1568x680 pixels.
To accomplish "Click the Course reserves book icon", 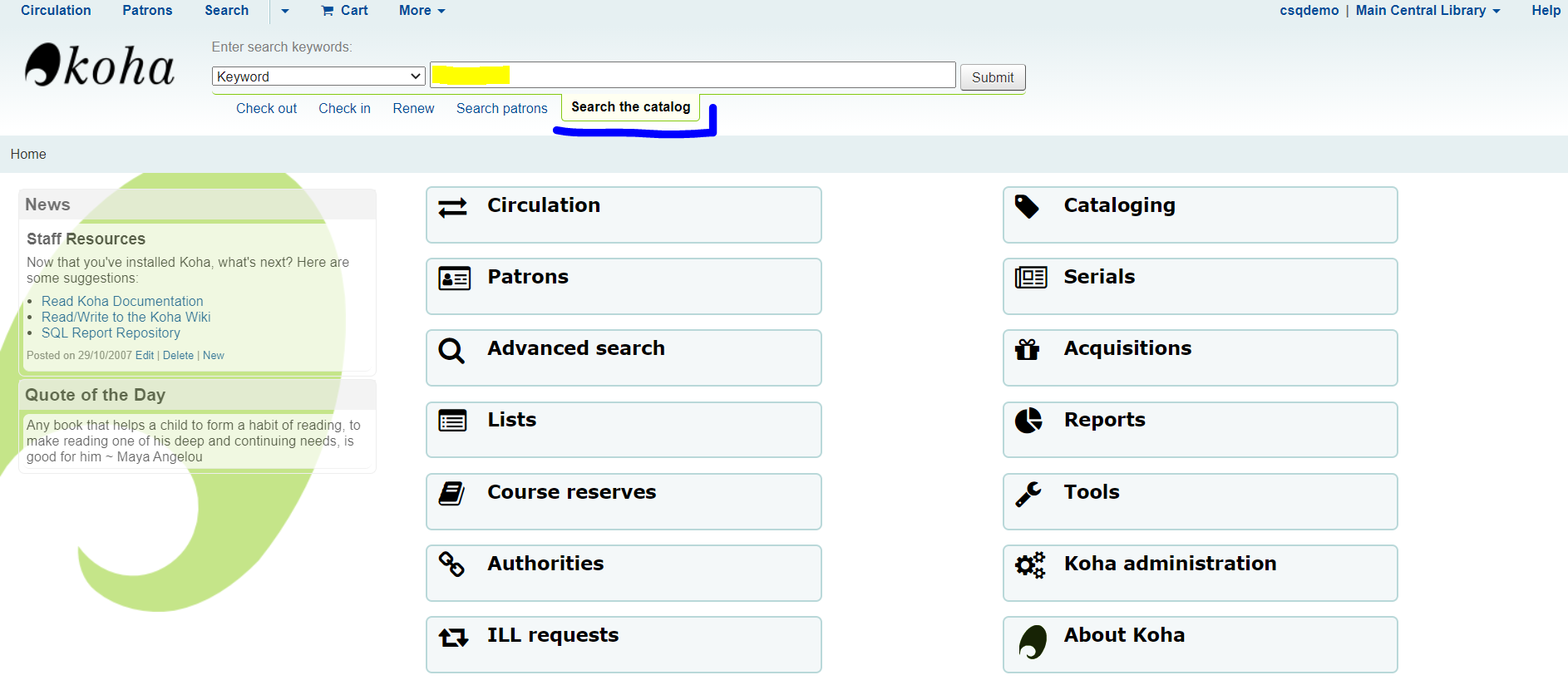I will pos(451,493).
